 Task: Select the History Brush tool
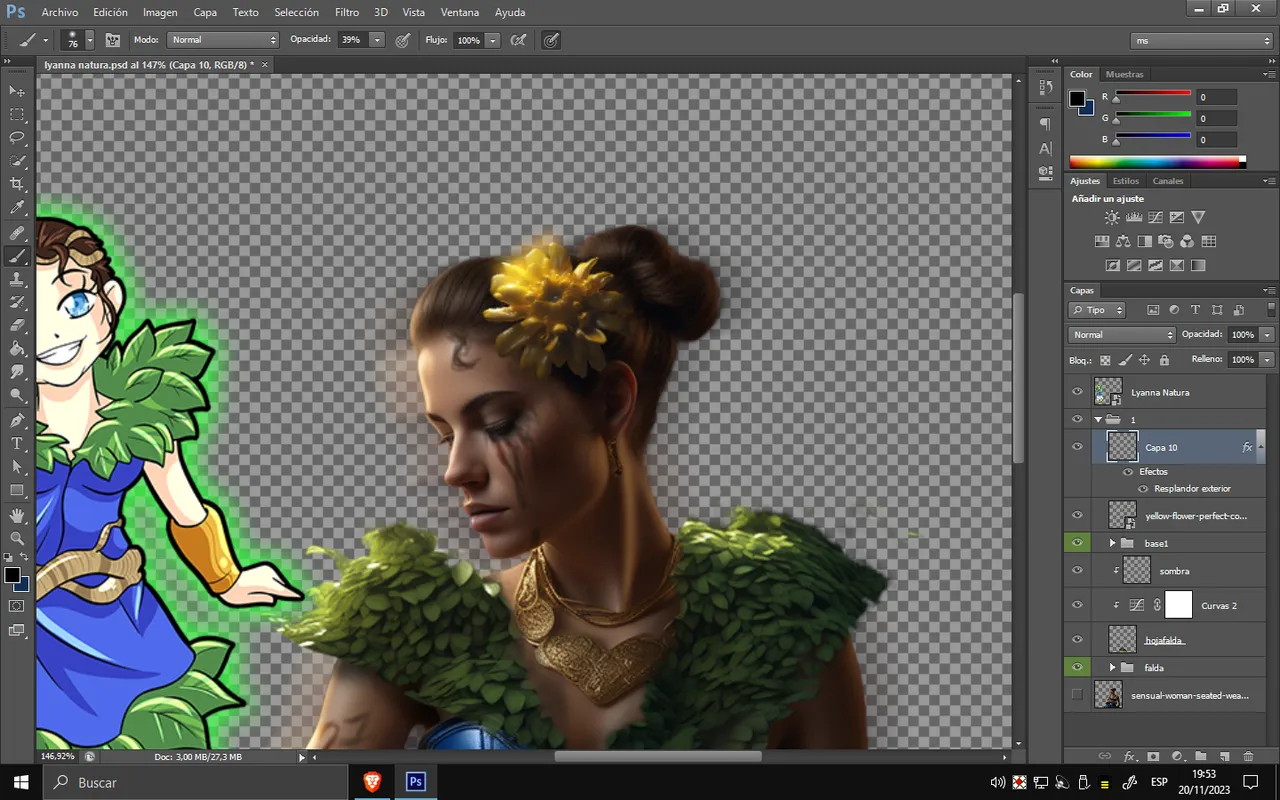[x=17, y=302]
